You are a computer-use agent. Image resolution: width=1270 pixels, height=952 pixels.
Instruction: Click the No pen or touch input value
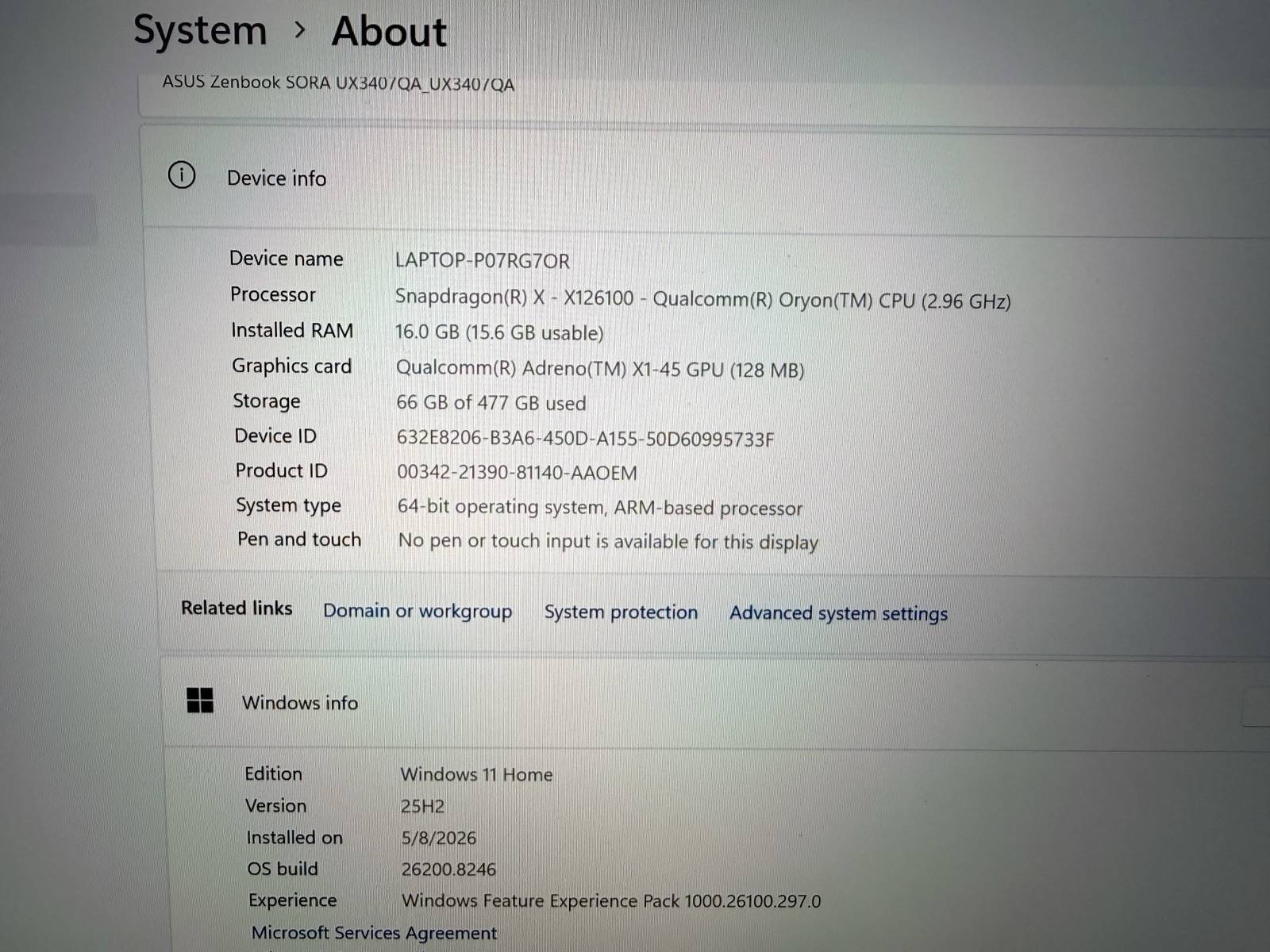[608, 542]
